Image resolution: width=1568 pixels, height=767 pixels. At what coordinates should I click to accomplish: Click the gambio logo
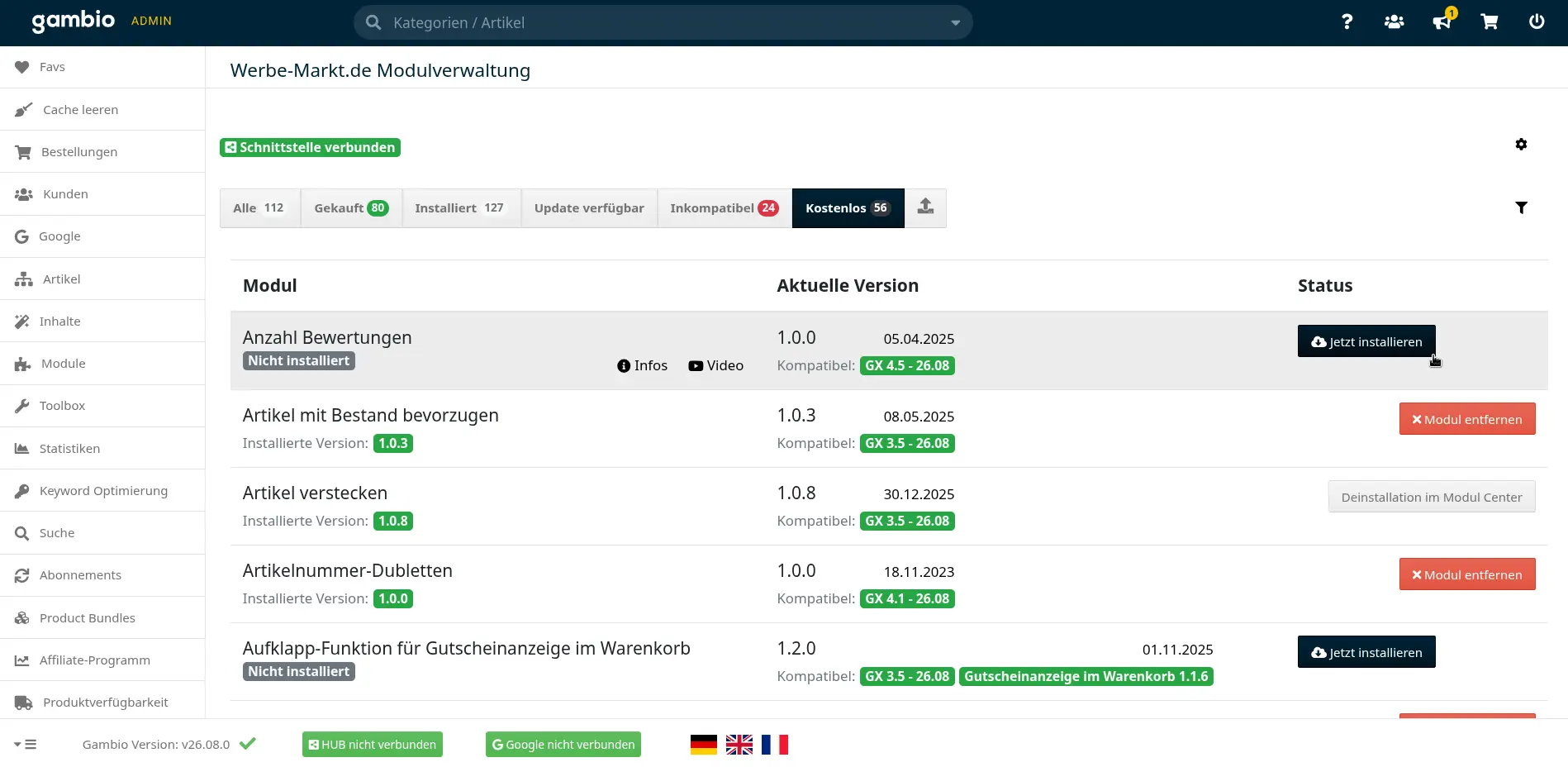74,21
